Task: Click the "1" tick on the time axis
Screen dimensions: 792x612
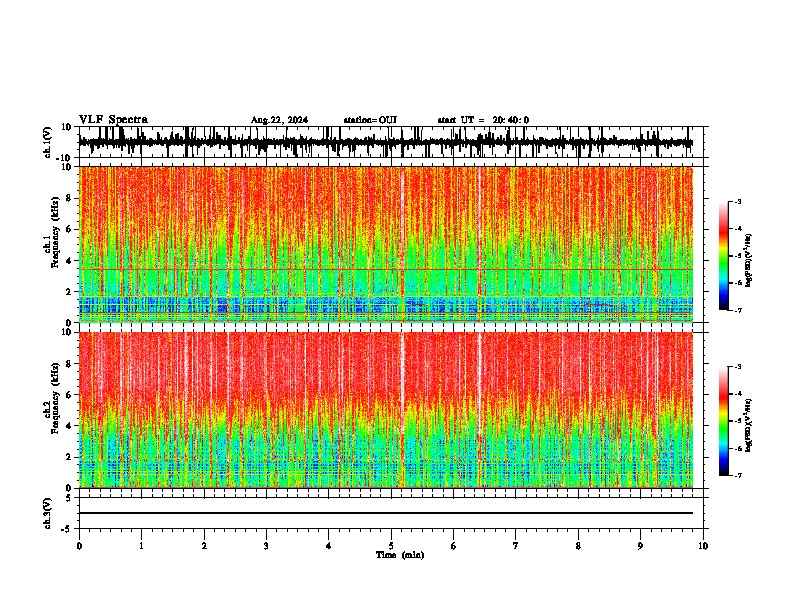Action: point(141,546)
